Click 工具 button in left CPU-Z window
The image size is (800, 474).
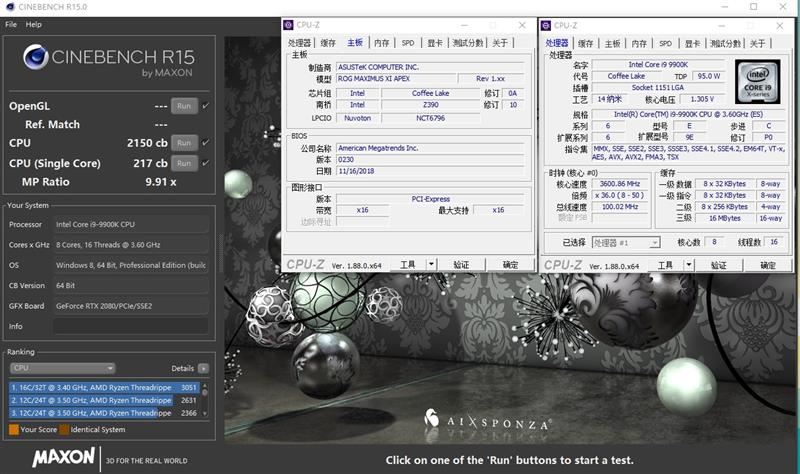tap(408, 264)
